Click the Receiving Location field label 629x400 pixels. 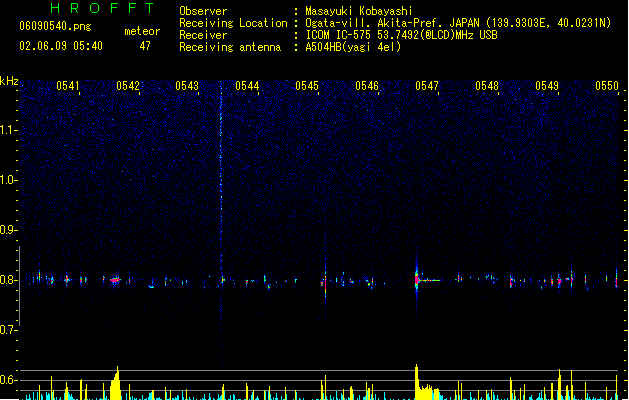point(233,23)
